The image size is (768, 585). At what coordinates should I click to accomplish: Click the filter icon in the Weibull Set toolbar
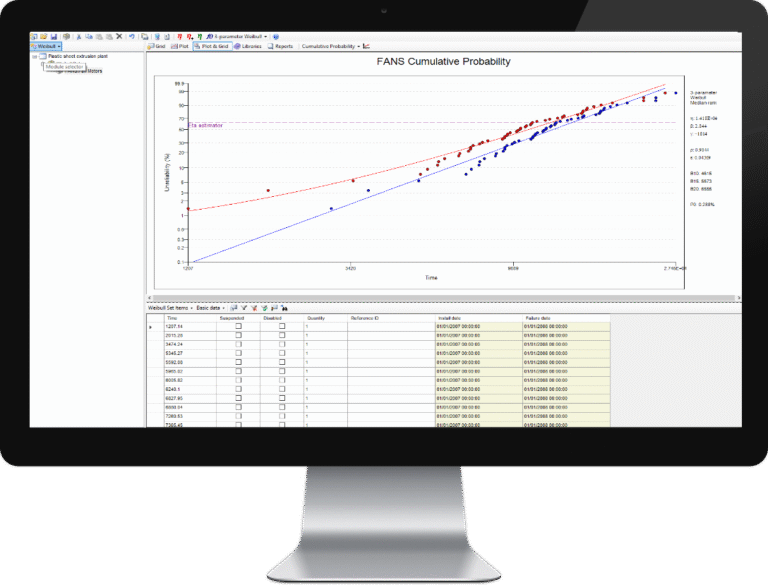coord(245,308)
